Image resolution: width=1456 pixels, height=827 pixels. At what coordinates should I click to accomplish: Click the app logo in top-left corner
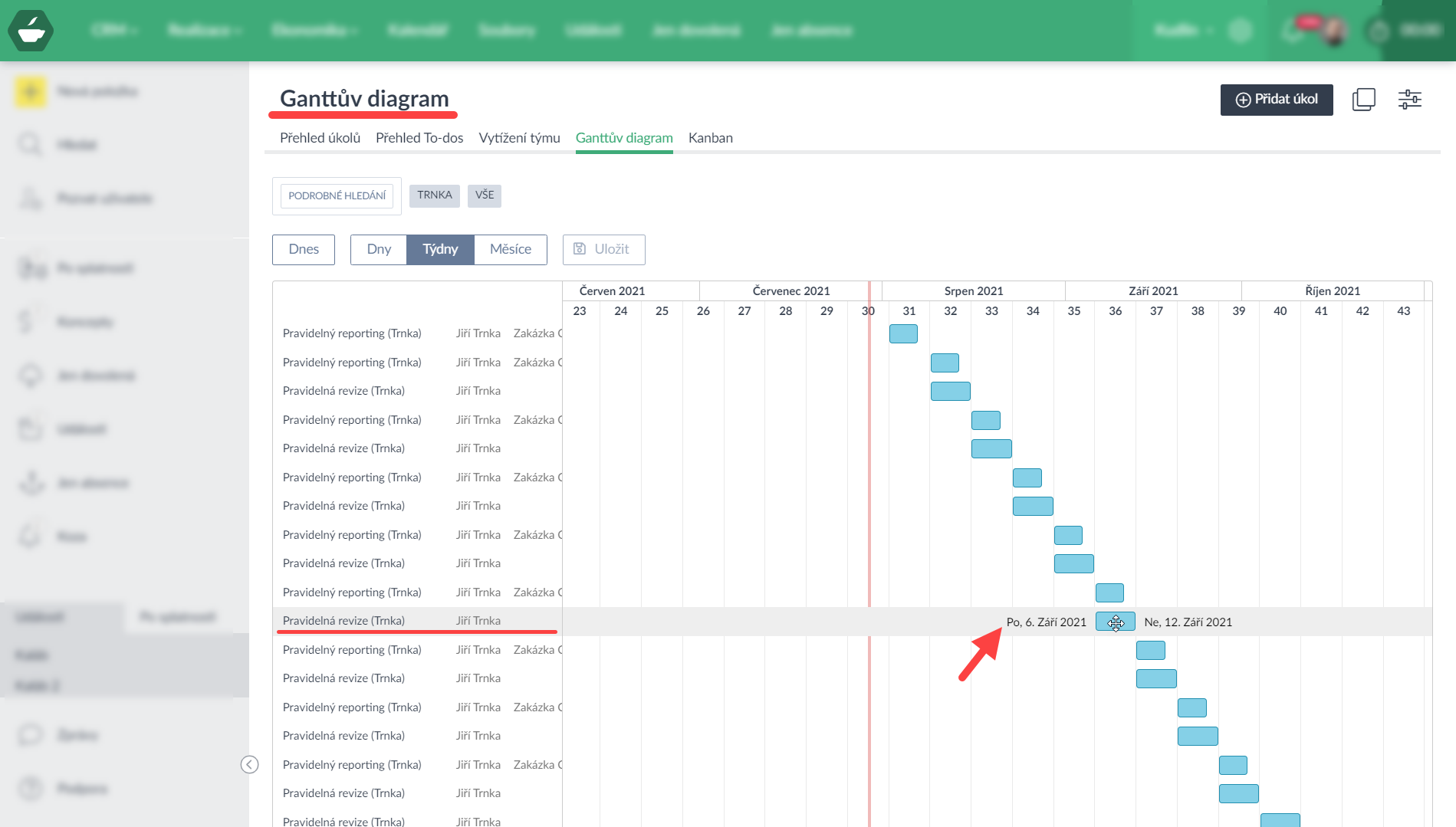(31, 31)
